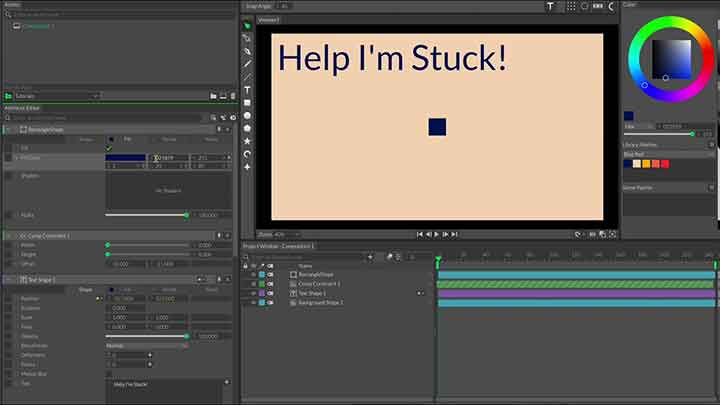720x405 pixels.
Task: Select Background Shape layer in timeline
Action: [x=321, y=303]
